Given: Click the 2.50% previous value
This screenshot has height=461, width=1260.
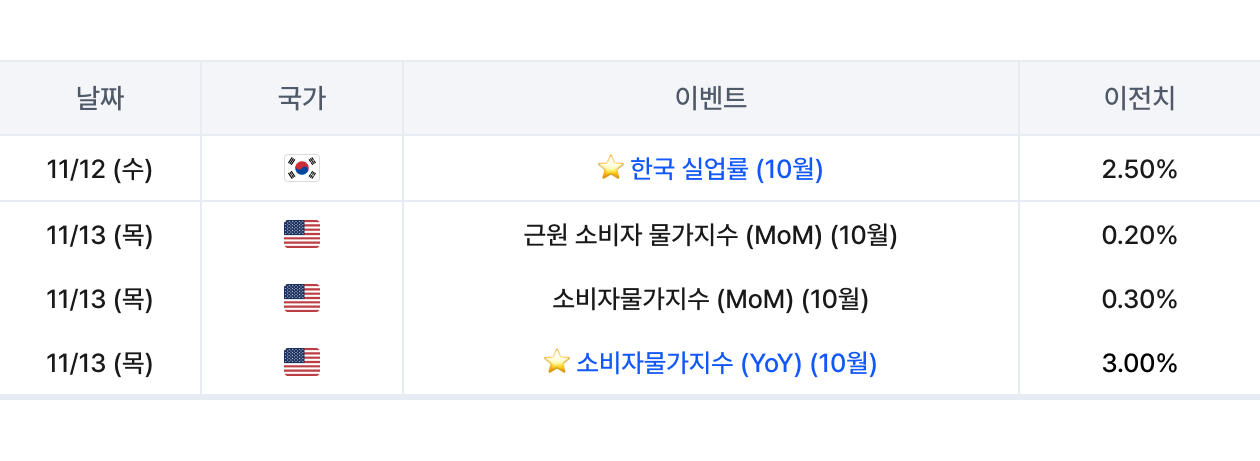Looking at the screenshot, I should tap(1139, 169).
